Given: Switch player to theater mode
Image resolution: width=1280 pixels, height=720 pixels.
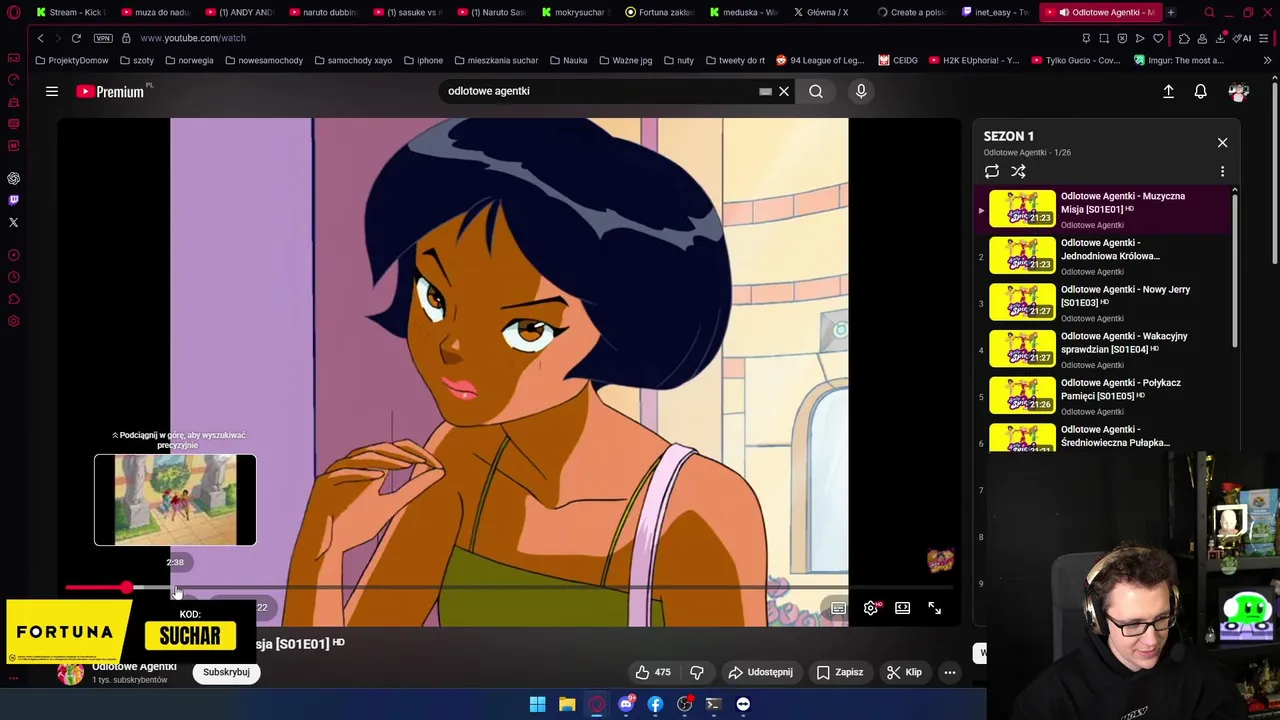Looking at the screenshot, I should pos(902,608).
